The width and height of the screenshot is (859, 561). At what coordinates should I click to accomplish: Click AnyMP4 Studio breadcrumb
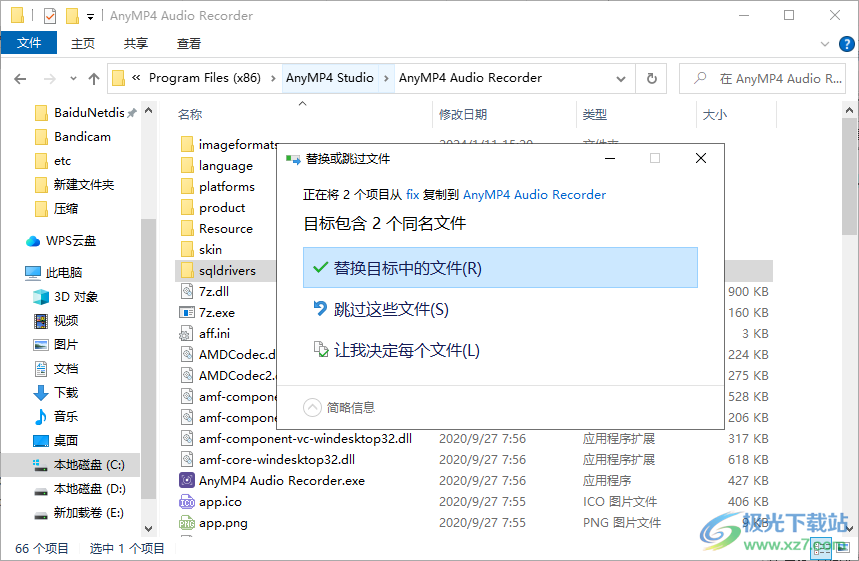330,78
